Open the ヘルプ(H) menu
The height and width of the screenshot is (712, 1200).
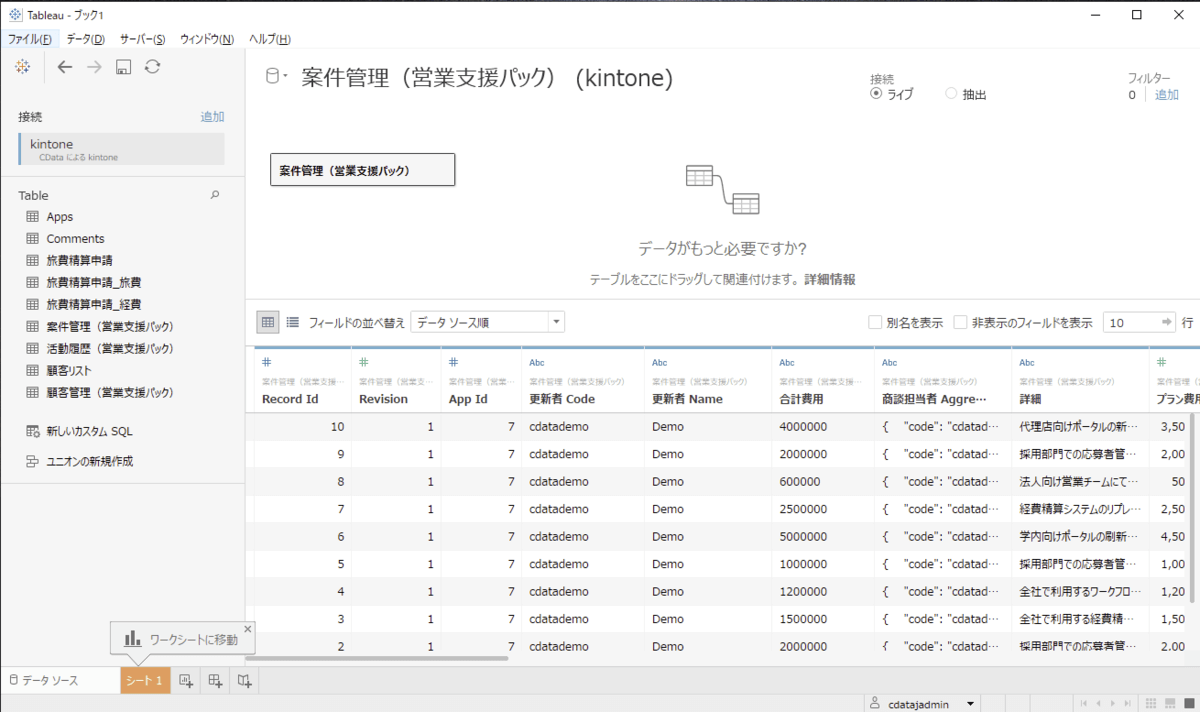pyautogui.click(x=269, y=39)
